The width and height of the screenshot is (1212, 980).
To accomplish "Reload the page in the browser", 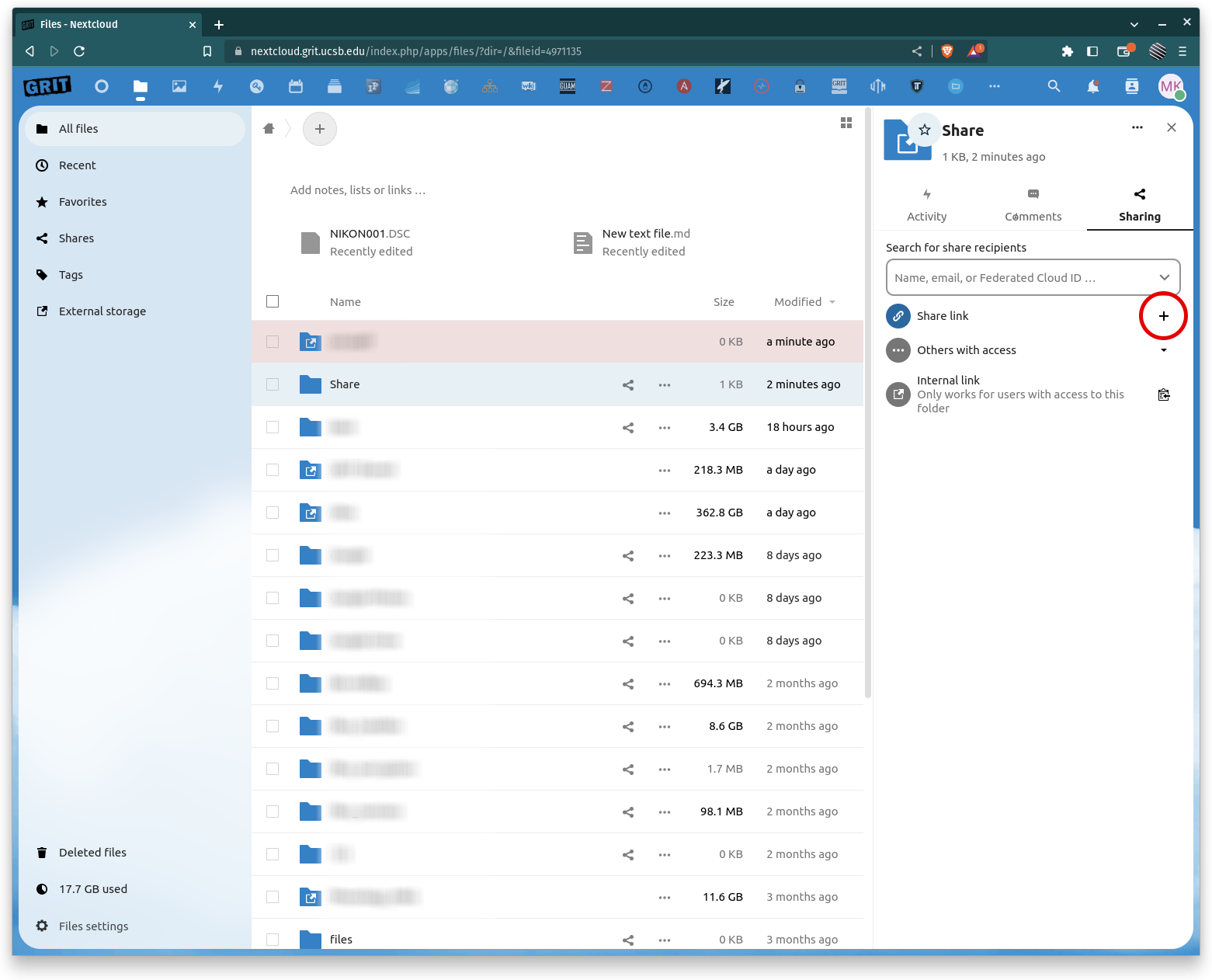I will pos(79,51).
